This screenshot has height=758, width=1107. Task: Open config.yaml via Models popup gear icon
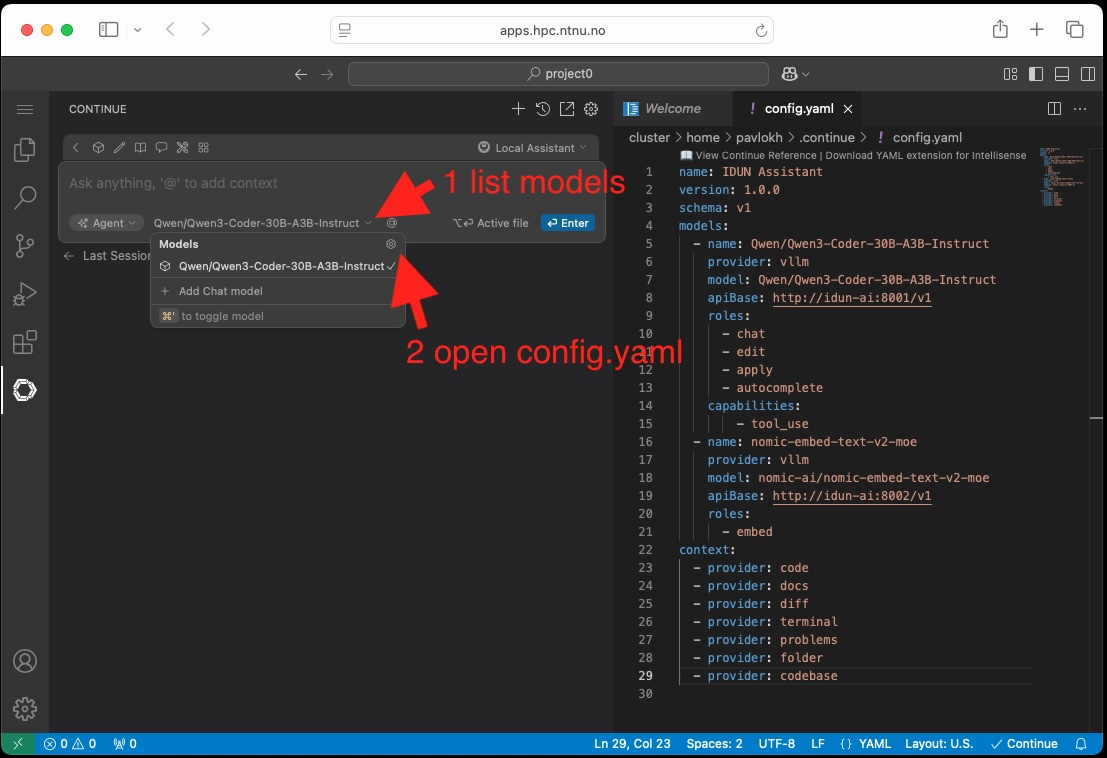390,244
